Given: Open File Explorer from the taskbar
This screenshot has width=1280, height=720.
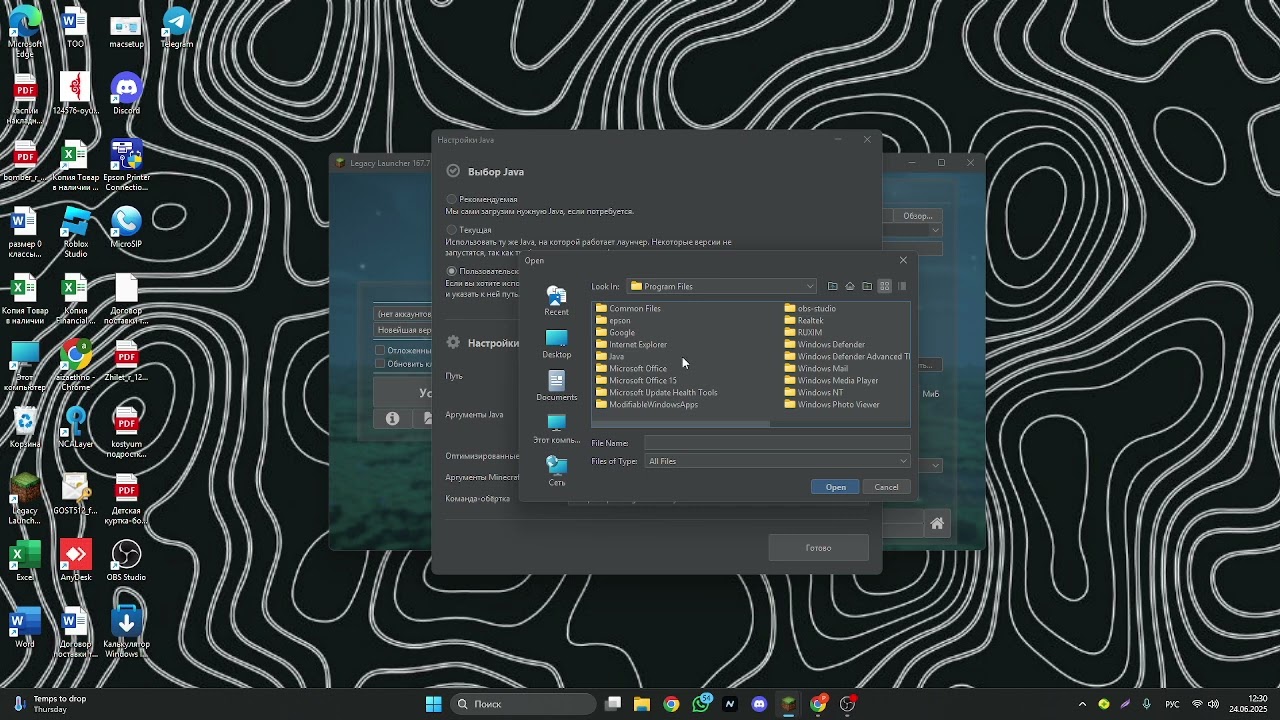Looking at the screenshot, I should (x=642, y=704).
